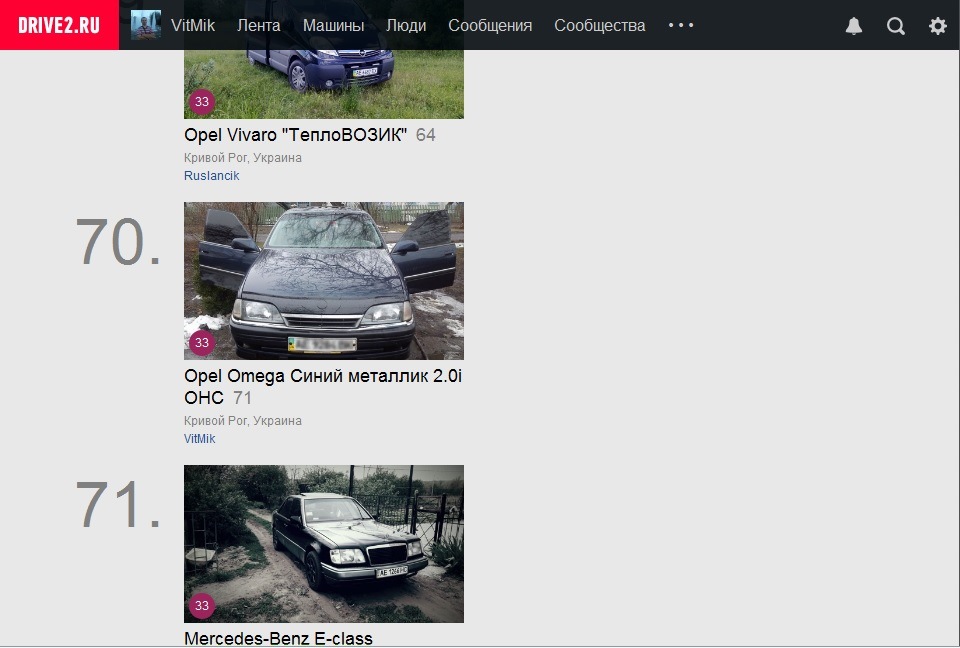960x648 pixels.
Task: Click the 33 badge on Opel Vivaro photo
Action: [x=202, y=102]
